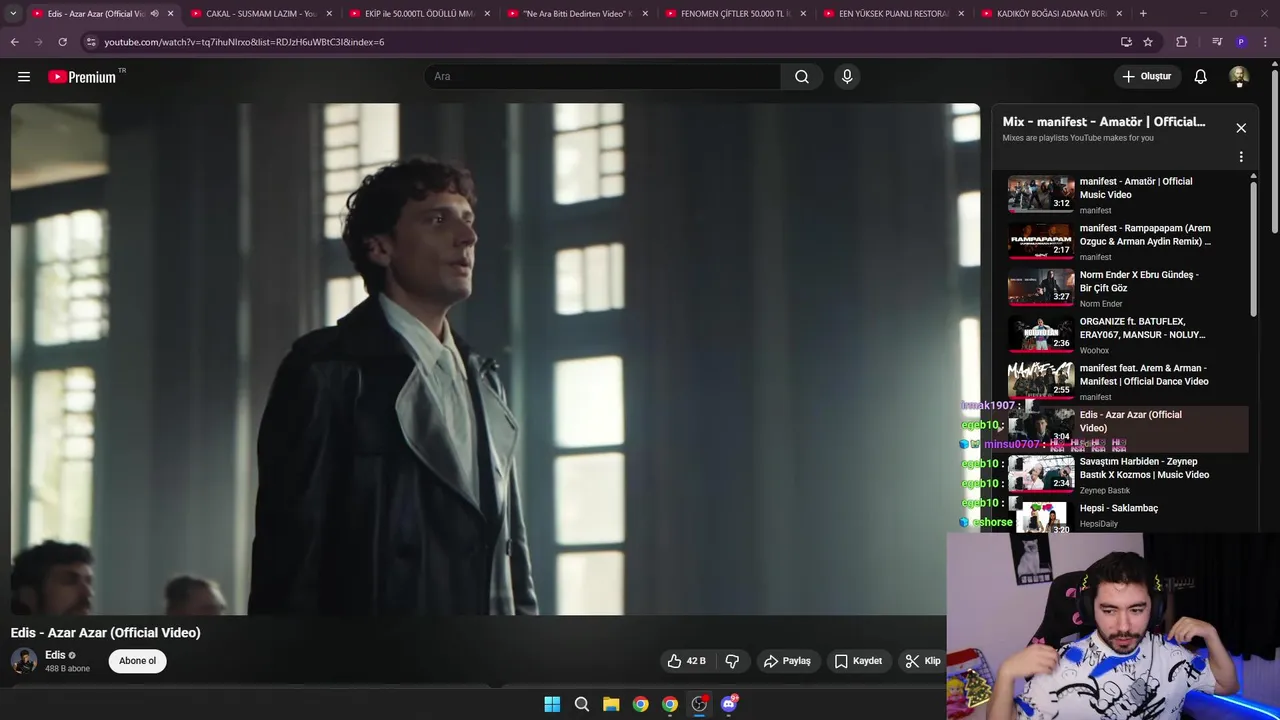Click the video player to pause
Screen dimensions: 1280x720
tap(495, 358)
